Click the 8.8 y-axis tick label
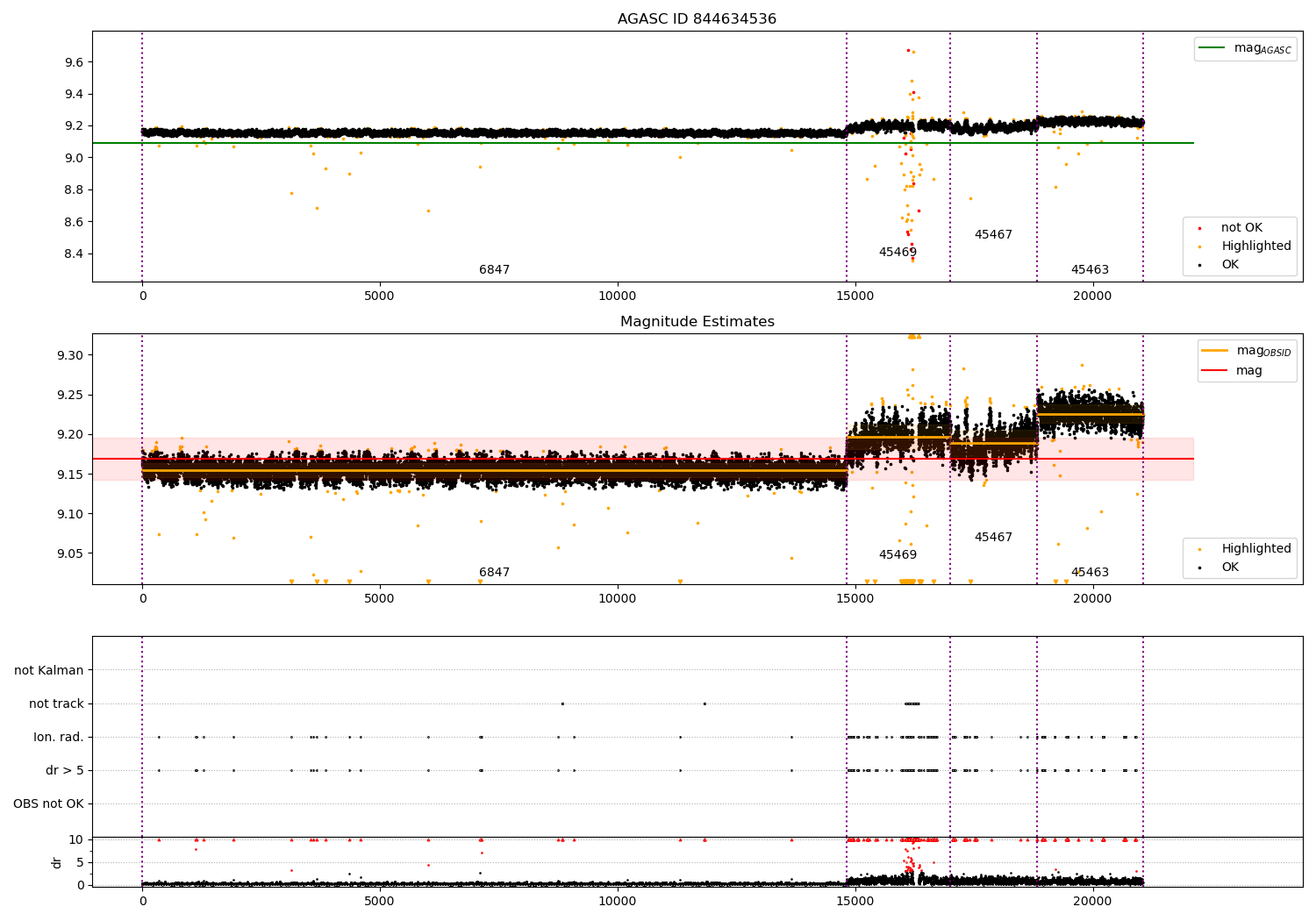 pos(74,190)
